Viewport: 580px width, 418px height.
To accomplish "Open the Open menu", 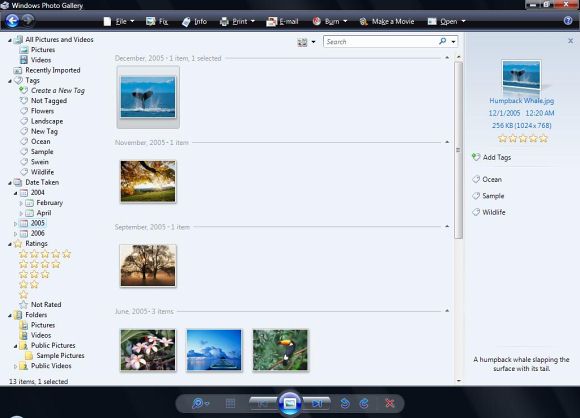I will pos(446,21).
